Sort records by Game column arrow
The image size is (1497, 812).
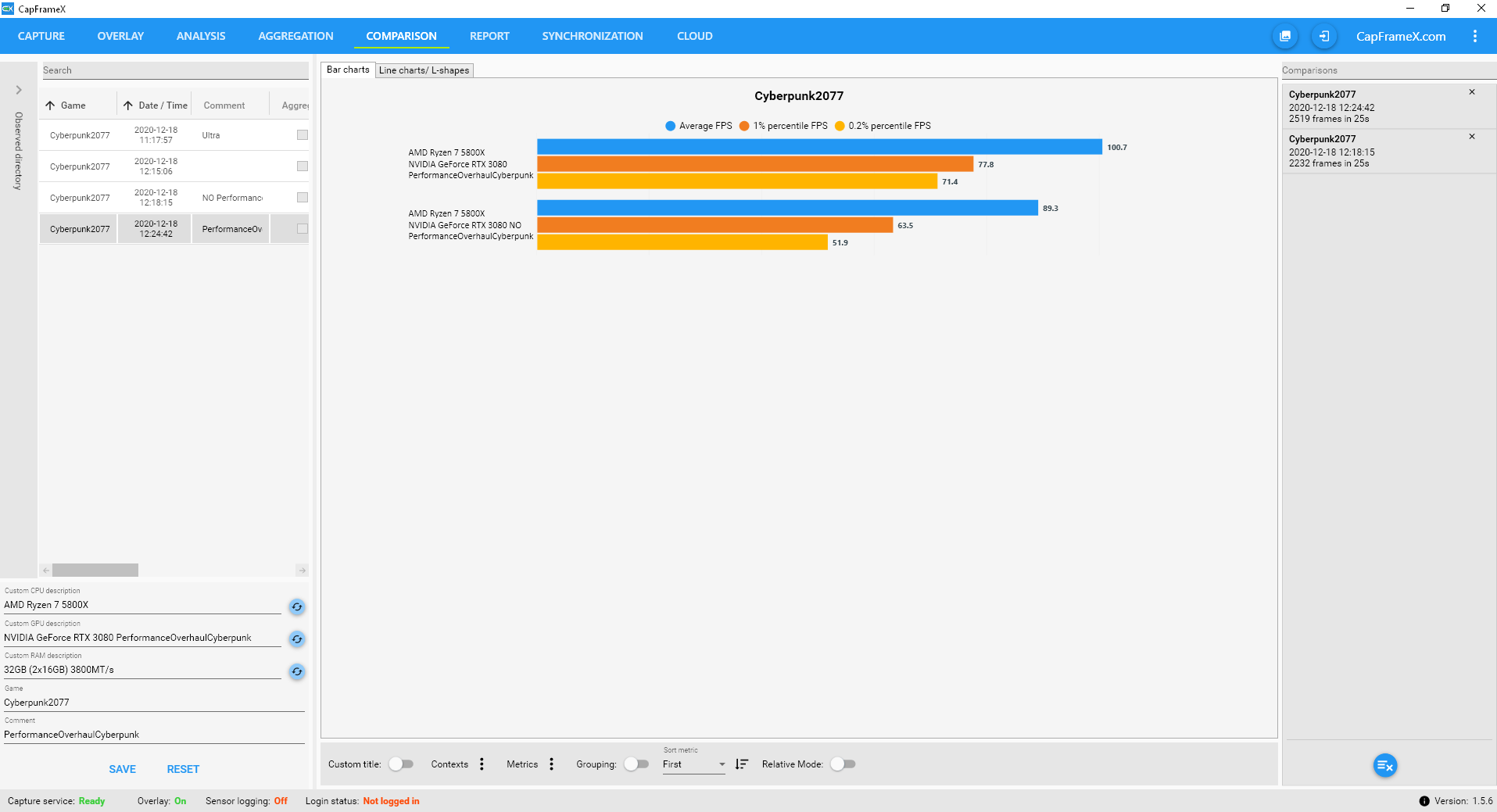(50, 106)
